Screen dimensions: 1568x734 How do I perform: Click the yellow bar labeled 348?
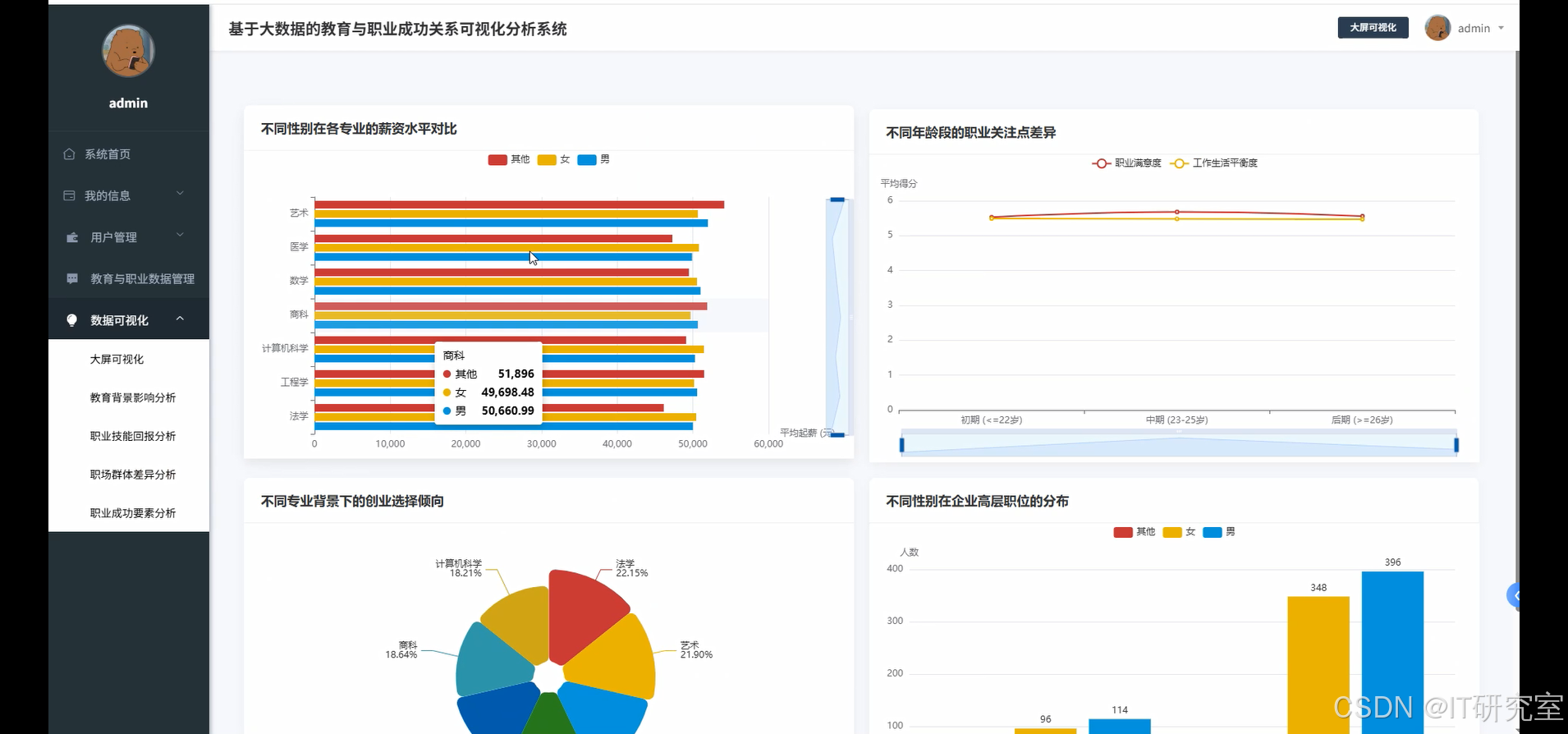(1318, 665)
